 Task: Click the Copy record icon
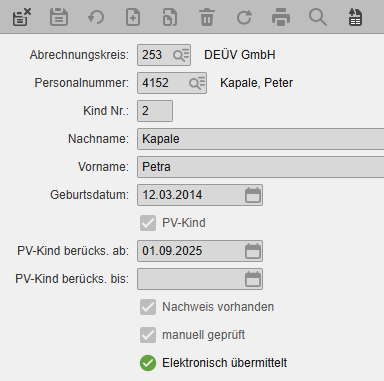[170, 17]
